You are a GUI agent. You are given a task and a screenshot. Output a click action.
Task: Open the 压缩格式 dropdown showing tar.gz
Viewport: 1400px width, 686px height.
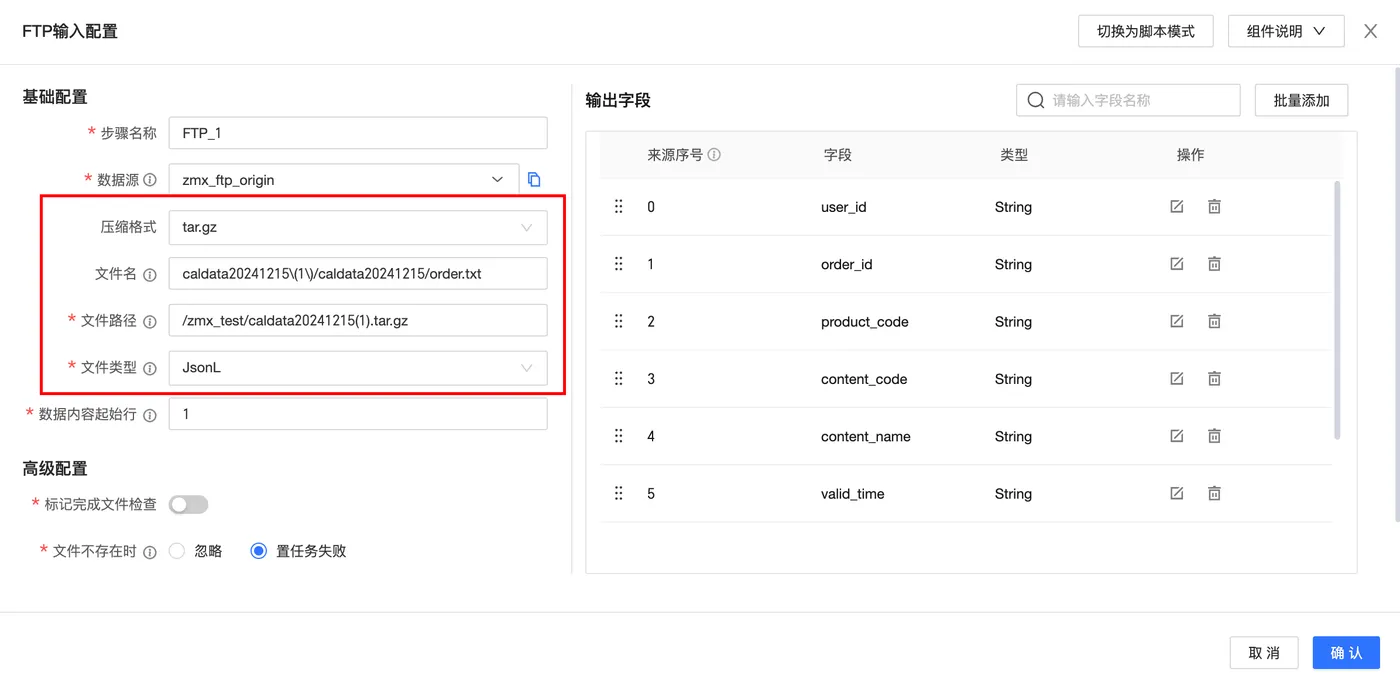point(358,227)
